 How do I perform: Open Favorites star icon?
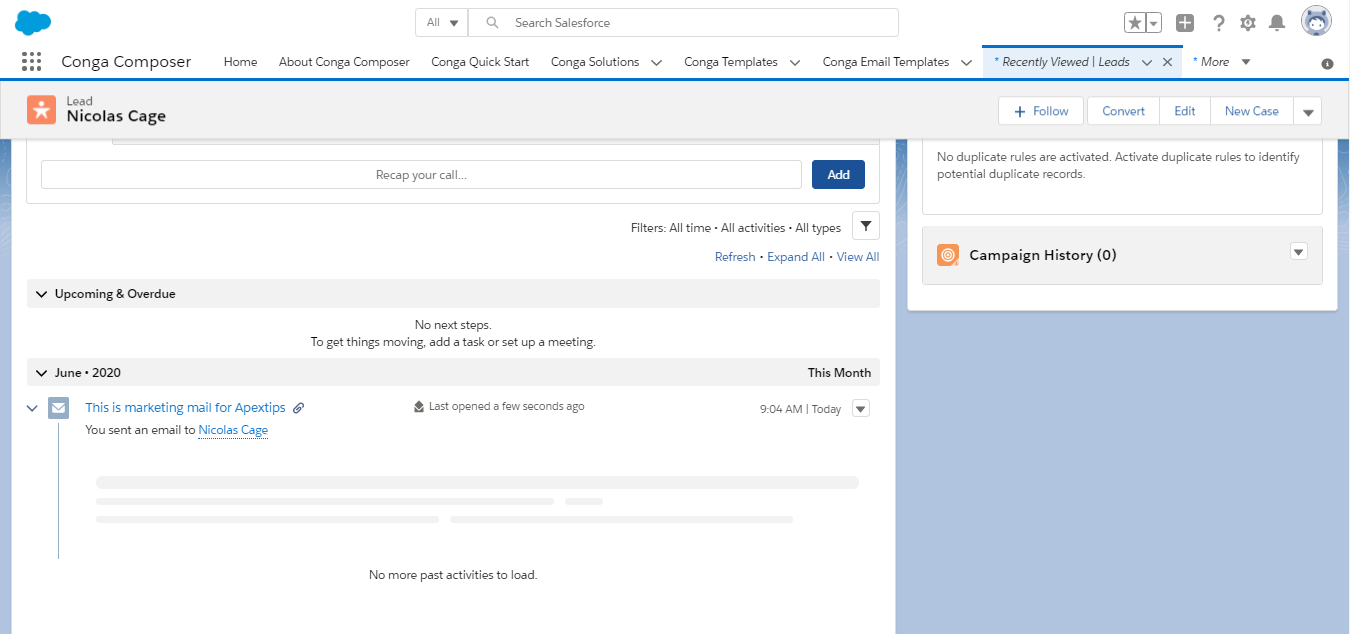1134,23
